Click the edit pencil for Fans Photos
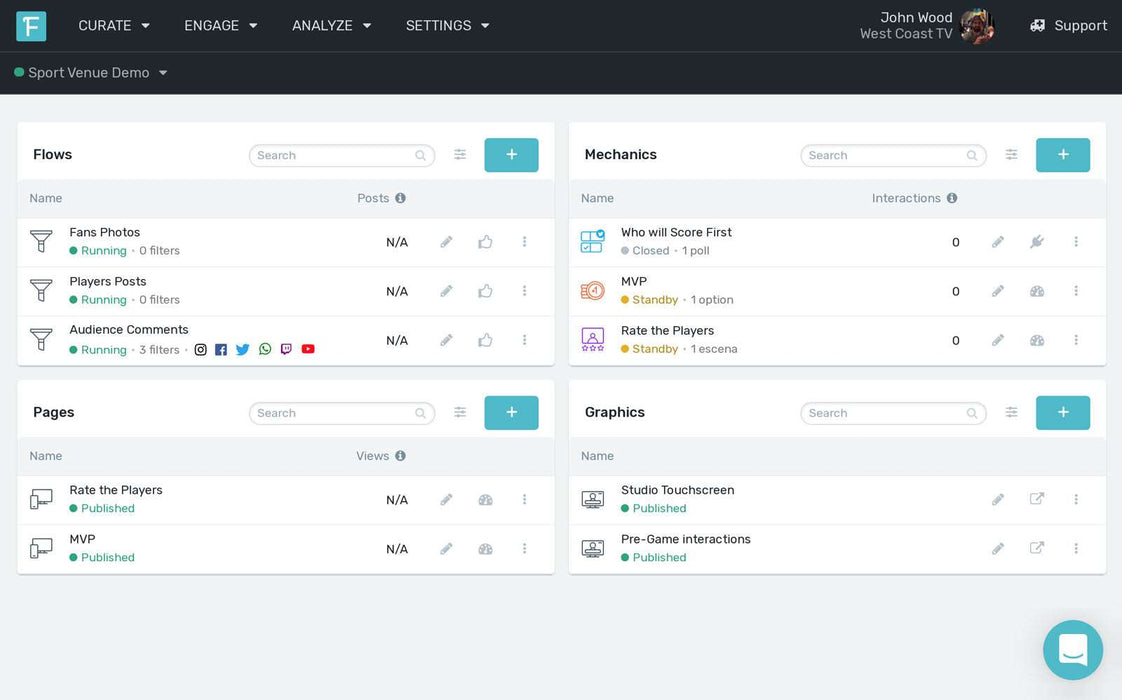 (447, 242)
